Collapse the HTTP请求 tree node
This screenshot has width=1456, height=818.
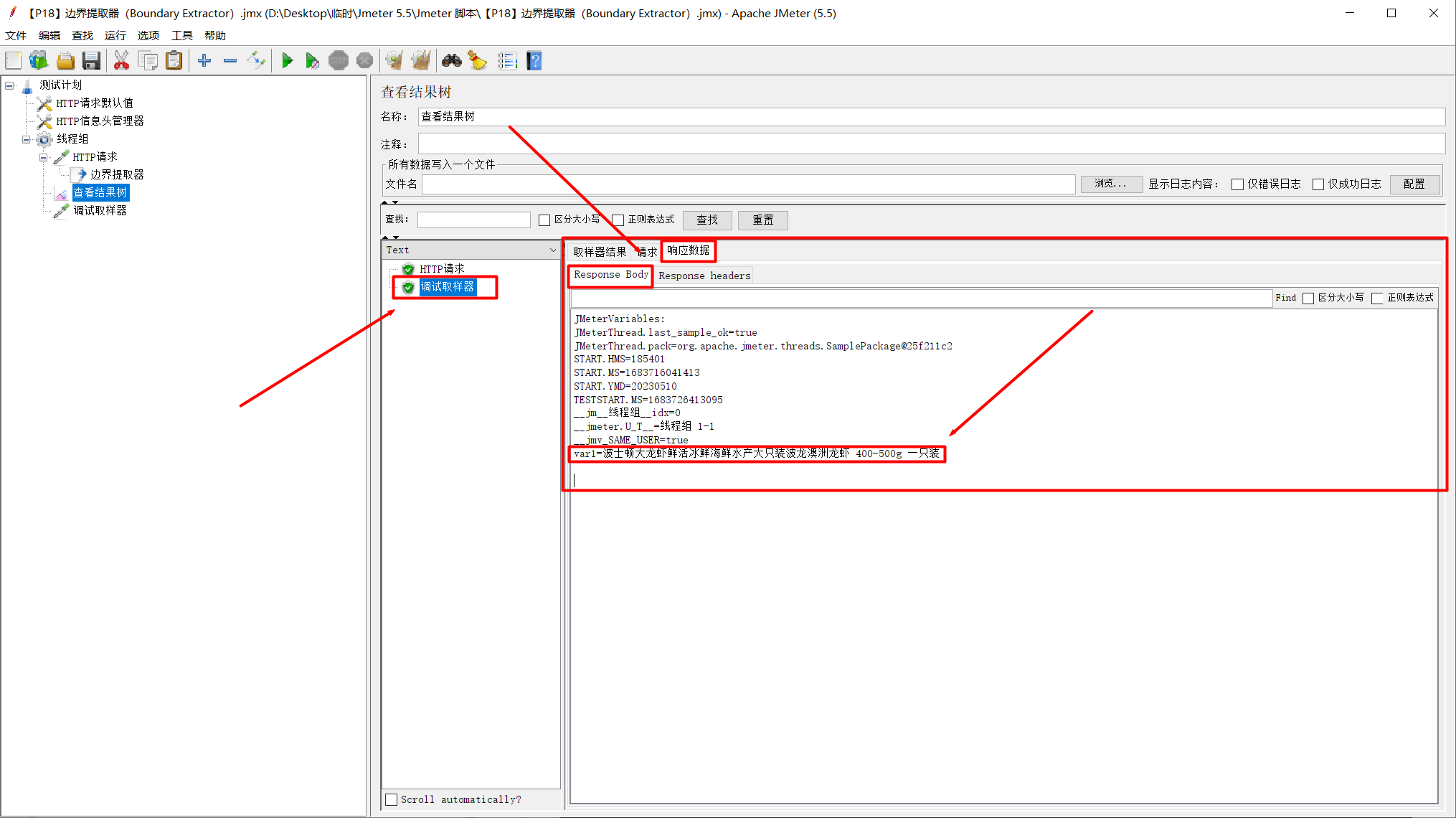tap(43, 157)
